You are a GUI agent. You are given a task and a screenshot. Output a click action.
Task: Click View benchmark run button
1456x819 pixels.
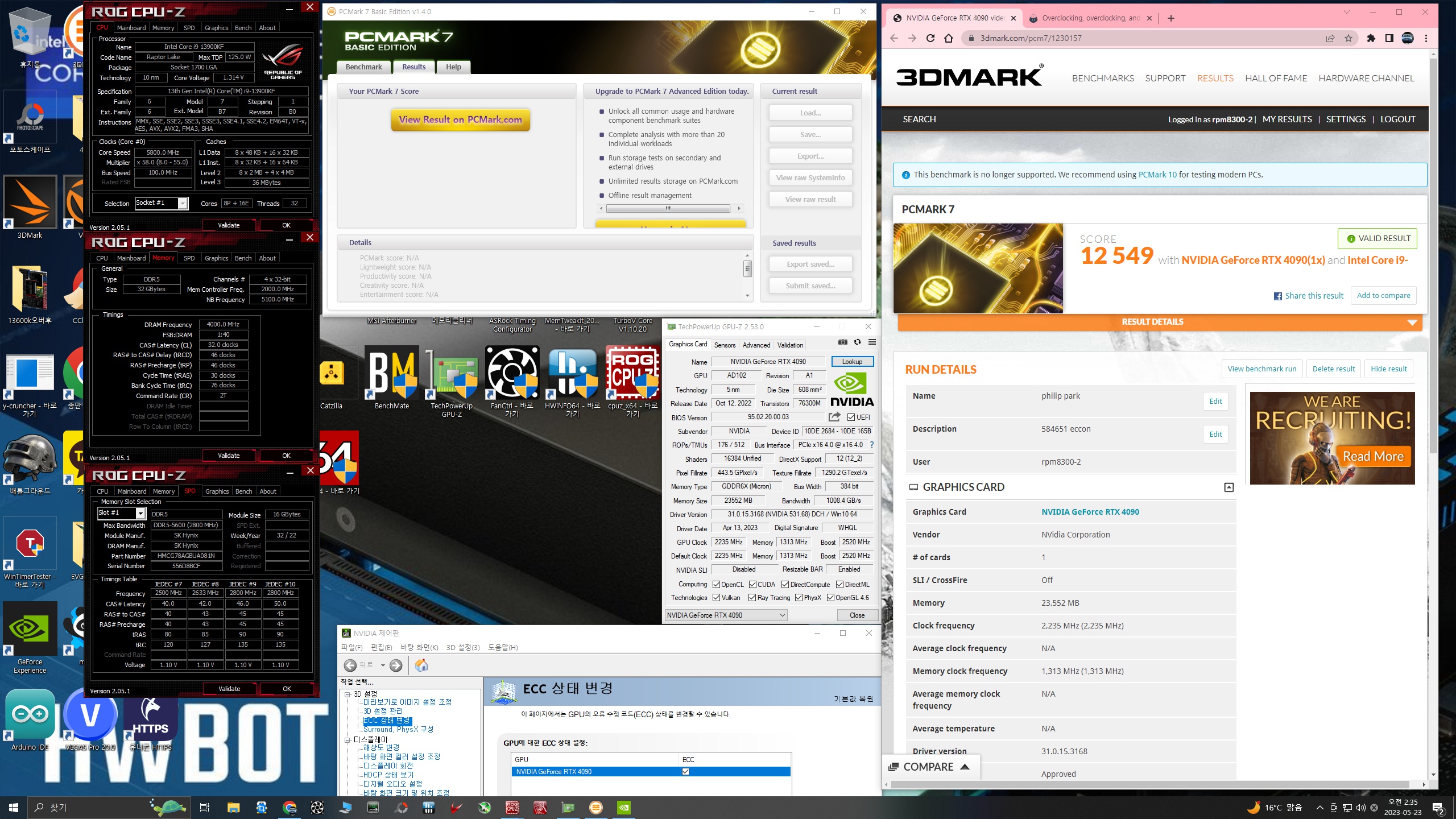1261,369
